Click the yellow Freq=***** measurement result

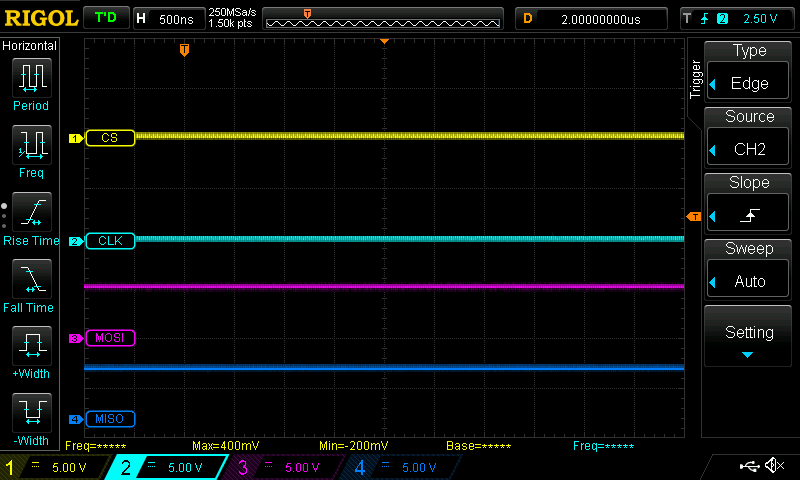[x=95, y=446]
